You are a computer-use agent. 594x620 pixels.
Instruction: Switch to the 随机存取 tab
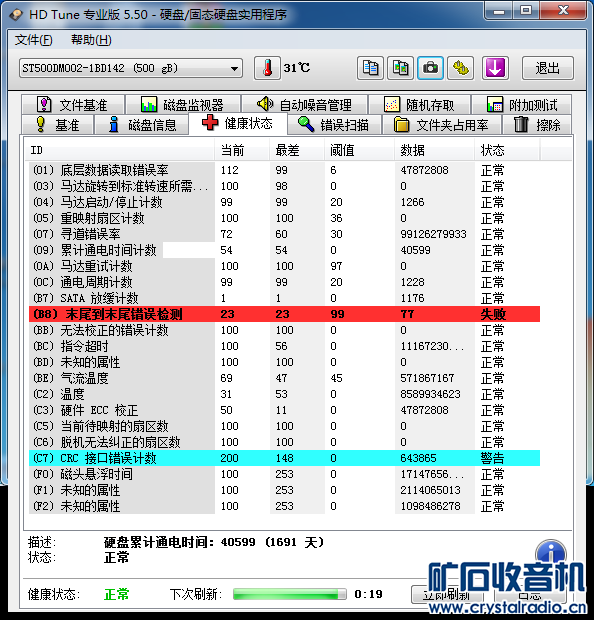[x=419, y=105]
